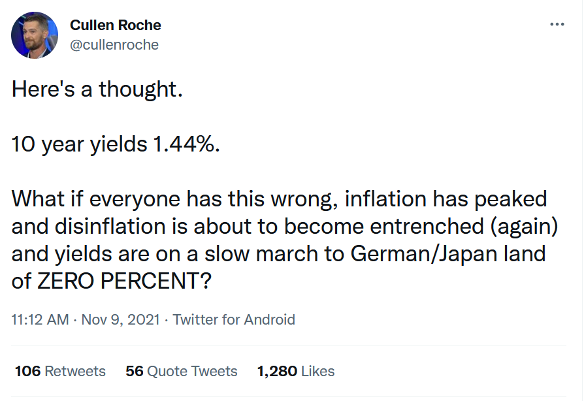Click the 56 quote tweet count number
Screen dimensions: 584x402
pos(134,371)
